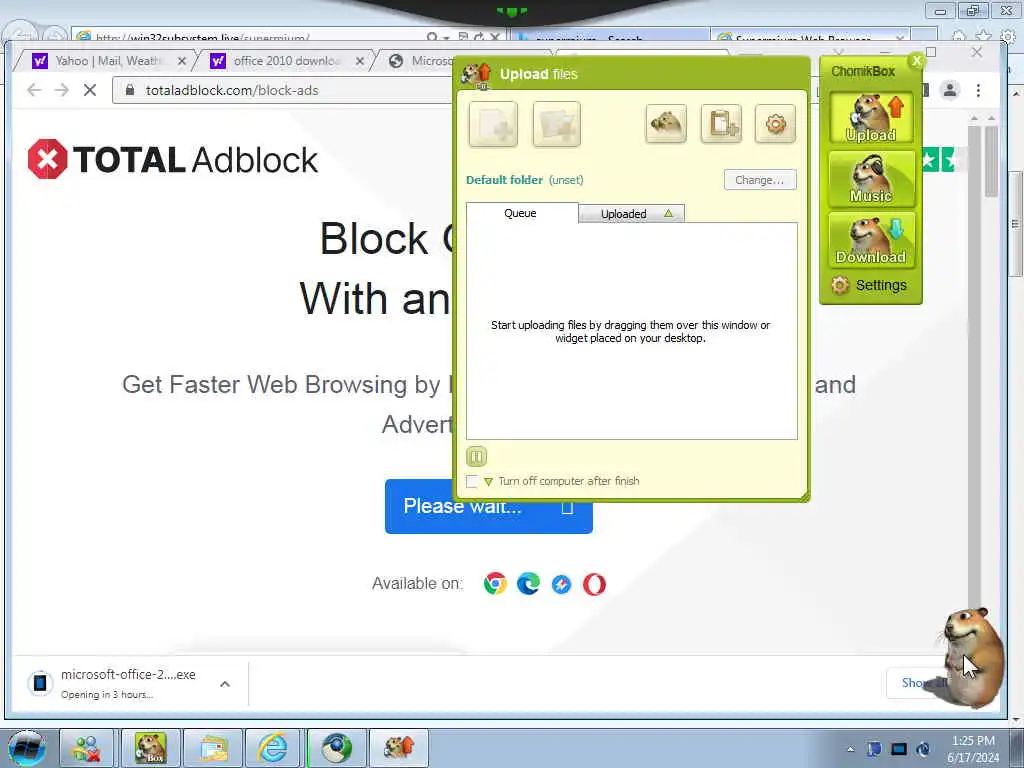Click the Opera browser availability icon
Screen dimensions: 1024x768
[x=594, y=584]
